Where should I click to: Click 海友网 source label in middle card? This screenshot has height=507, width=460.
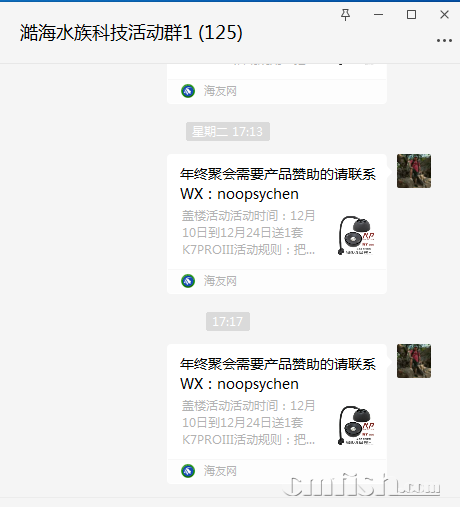pos(220,281)
